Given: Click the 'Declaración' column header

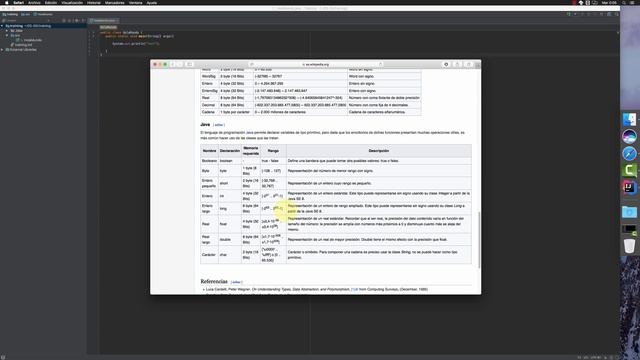Looking at the screenshot, I should [230, 151].
